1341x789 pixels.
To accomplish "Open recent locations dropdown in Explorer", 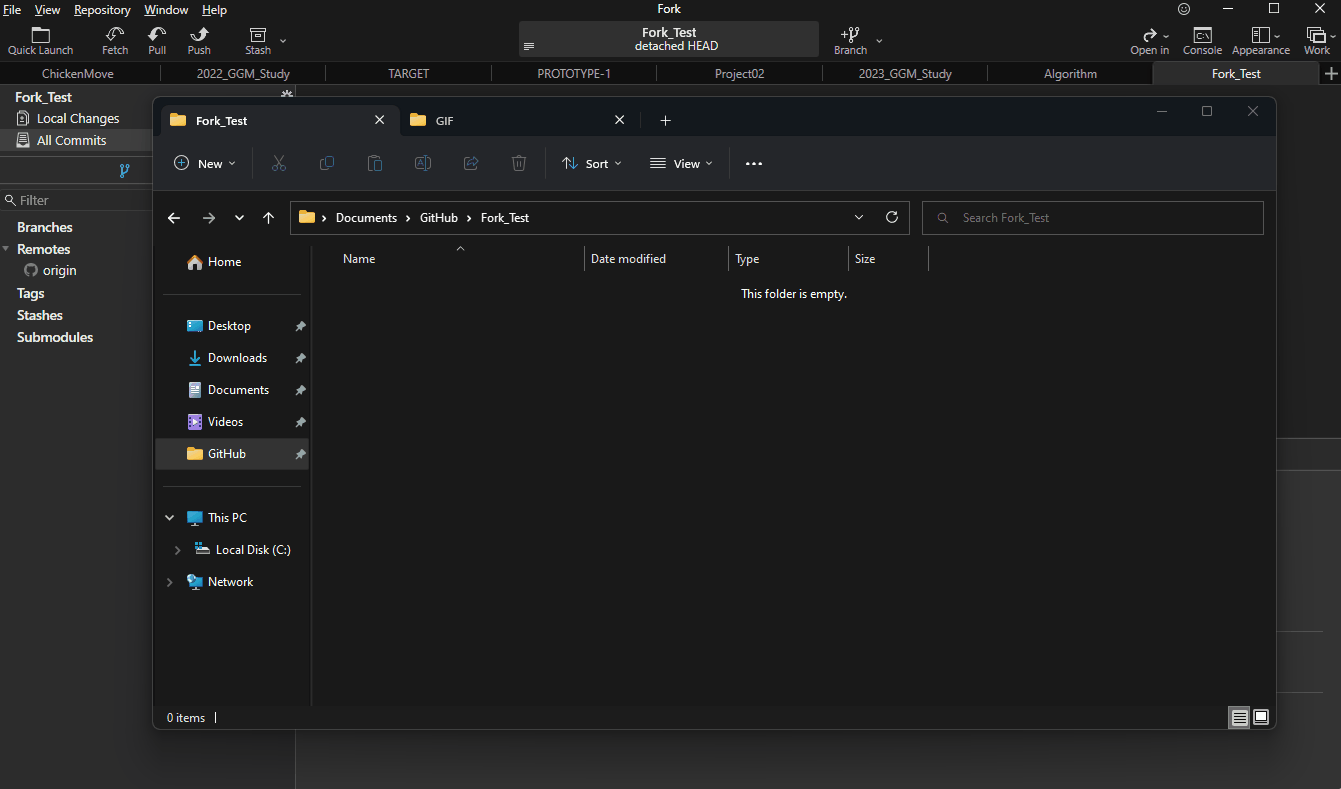I will coord(239,218).
